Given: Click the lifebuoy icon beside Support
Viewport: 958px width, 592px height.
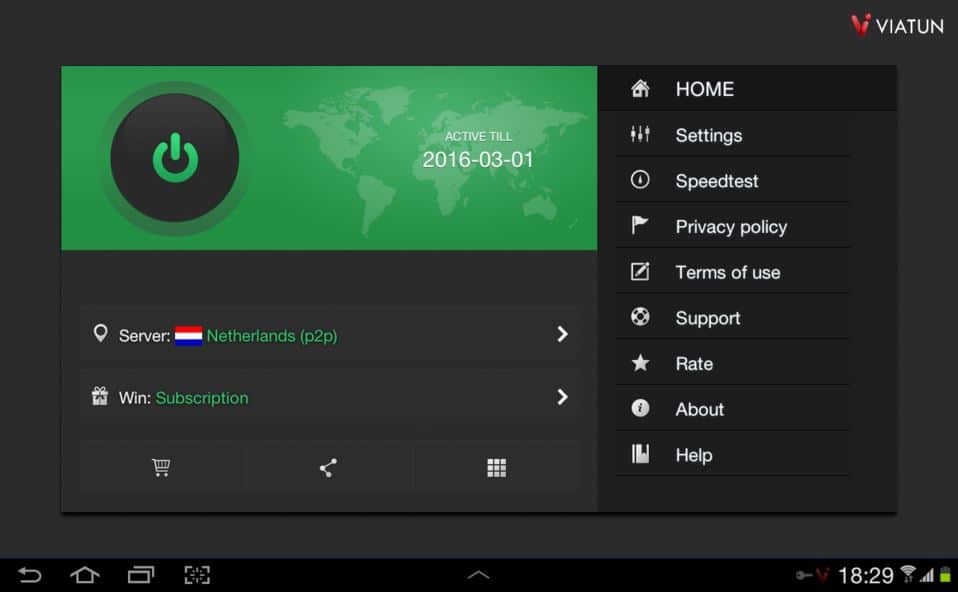Looking at the screenshot, I should 640,316.
